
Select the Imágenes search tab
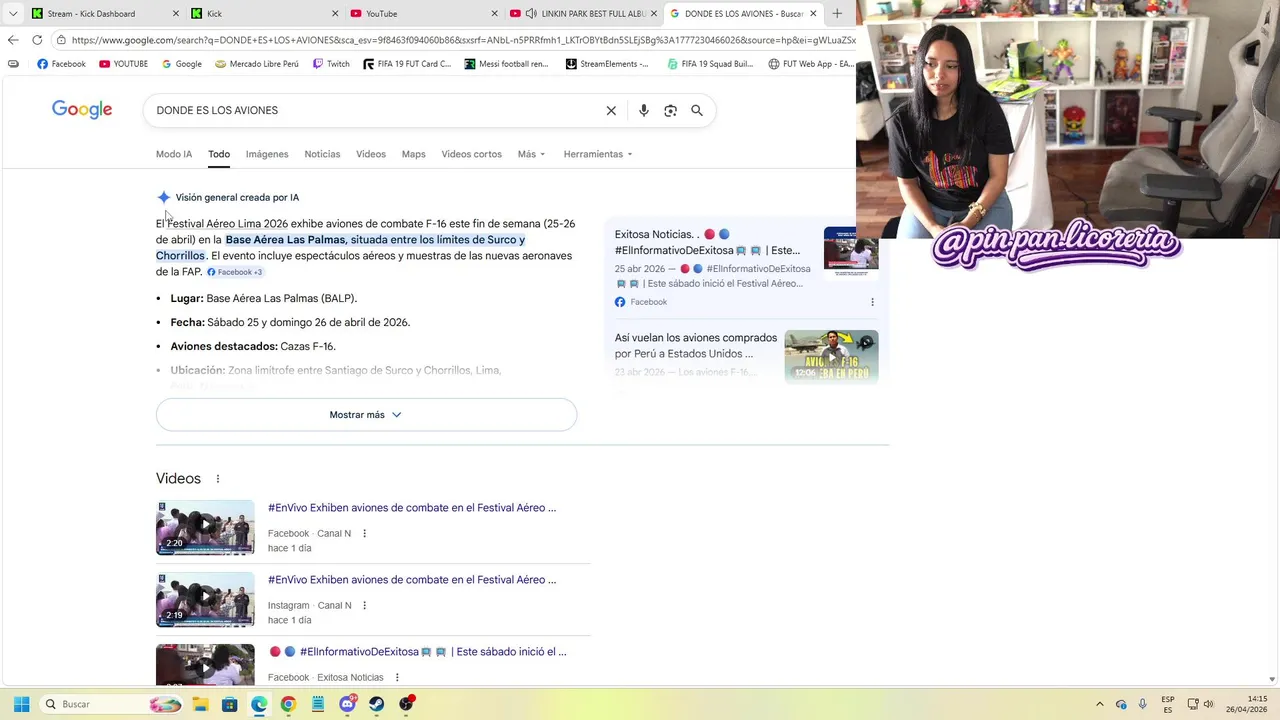click(267, 154)
